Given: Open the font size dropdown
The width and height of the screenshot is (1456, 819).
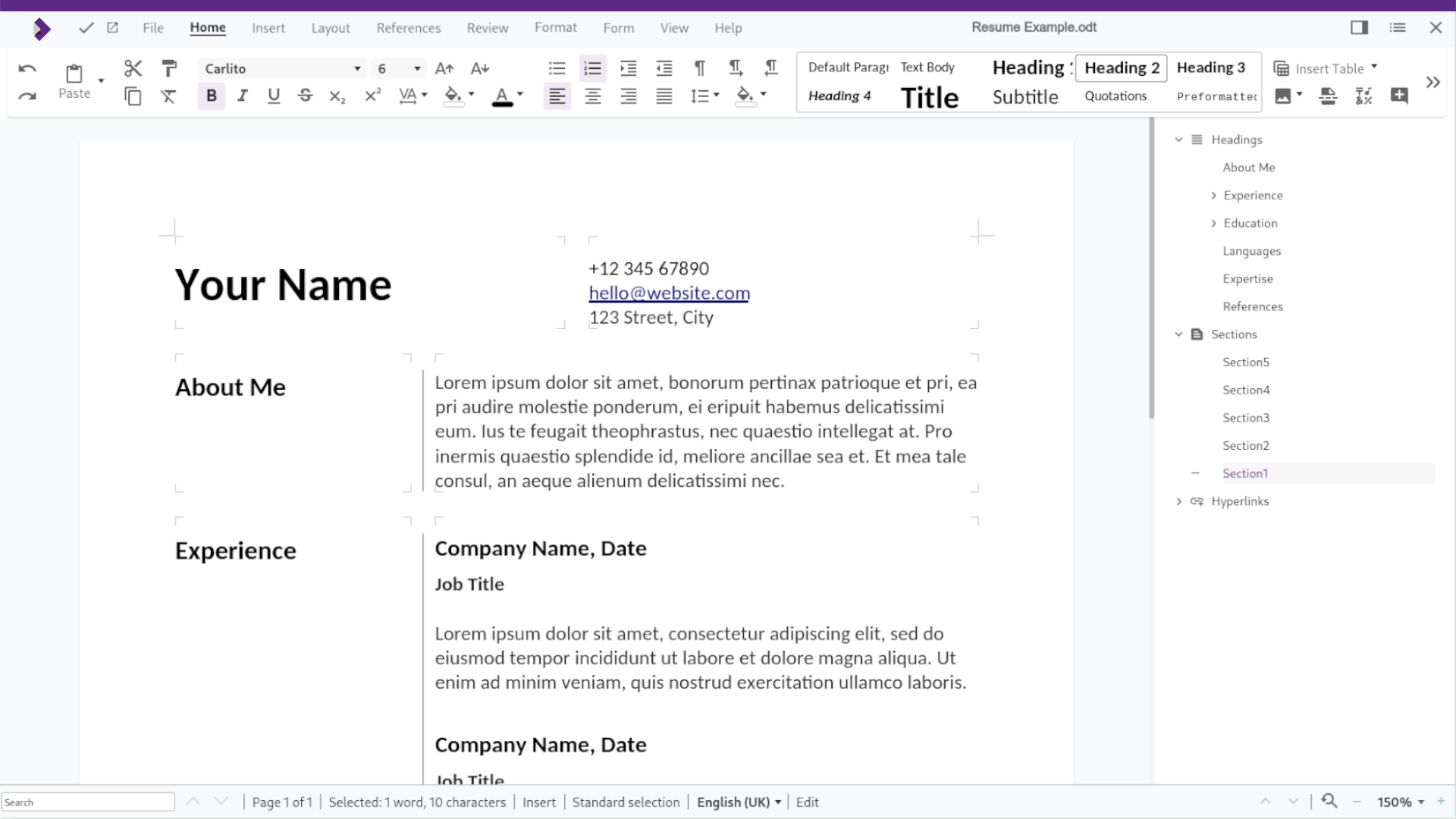Looking at the screenshot, I should click(417, 69).
